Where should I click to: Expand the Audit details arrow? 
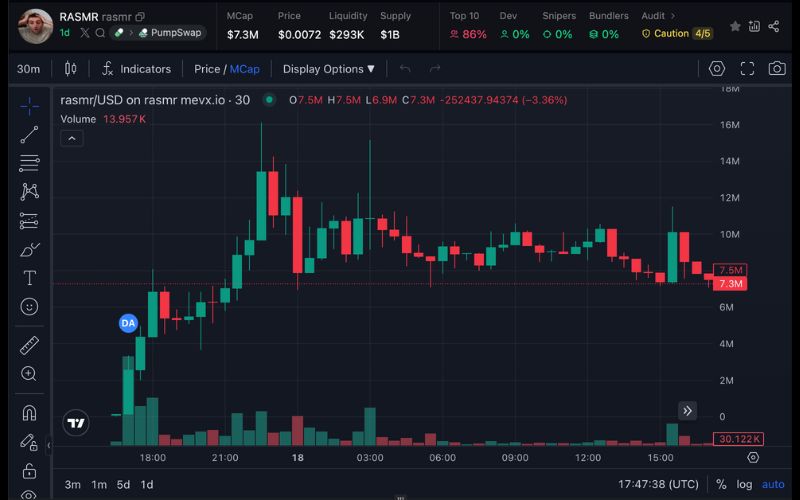pyautogui.click(x=672, y=16)
